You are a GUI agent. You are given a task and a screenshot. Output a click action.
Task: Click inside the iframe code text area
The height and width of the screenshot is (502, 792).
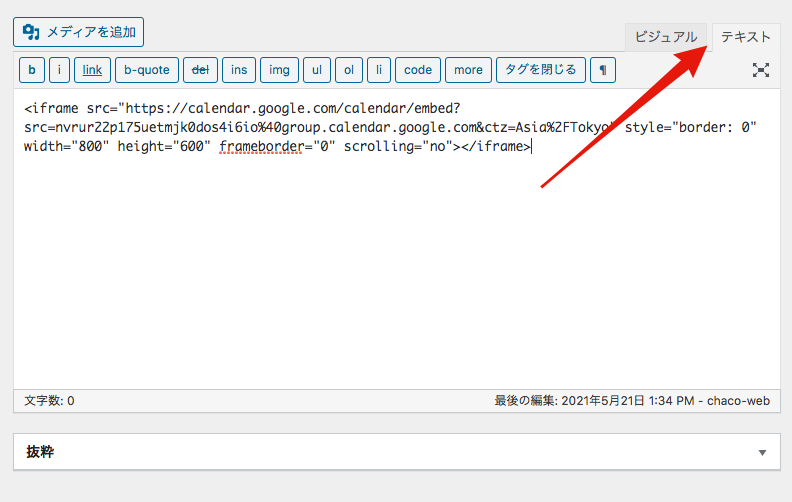point(397,238)
